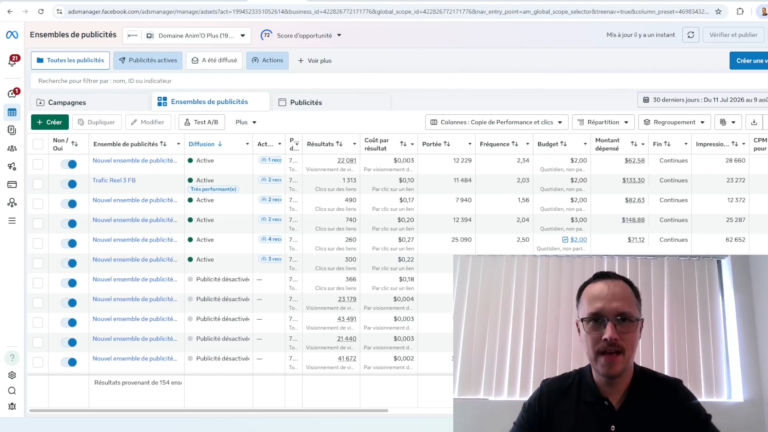Toggle off the Trafic Reel 3 FB ad set
This screenshot has height=432, width=768.
click(69, 184)
